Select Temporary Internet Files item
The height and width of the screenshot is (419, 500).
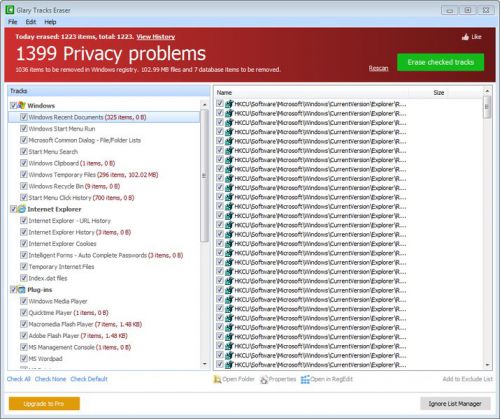click(x=61, y=267)
